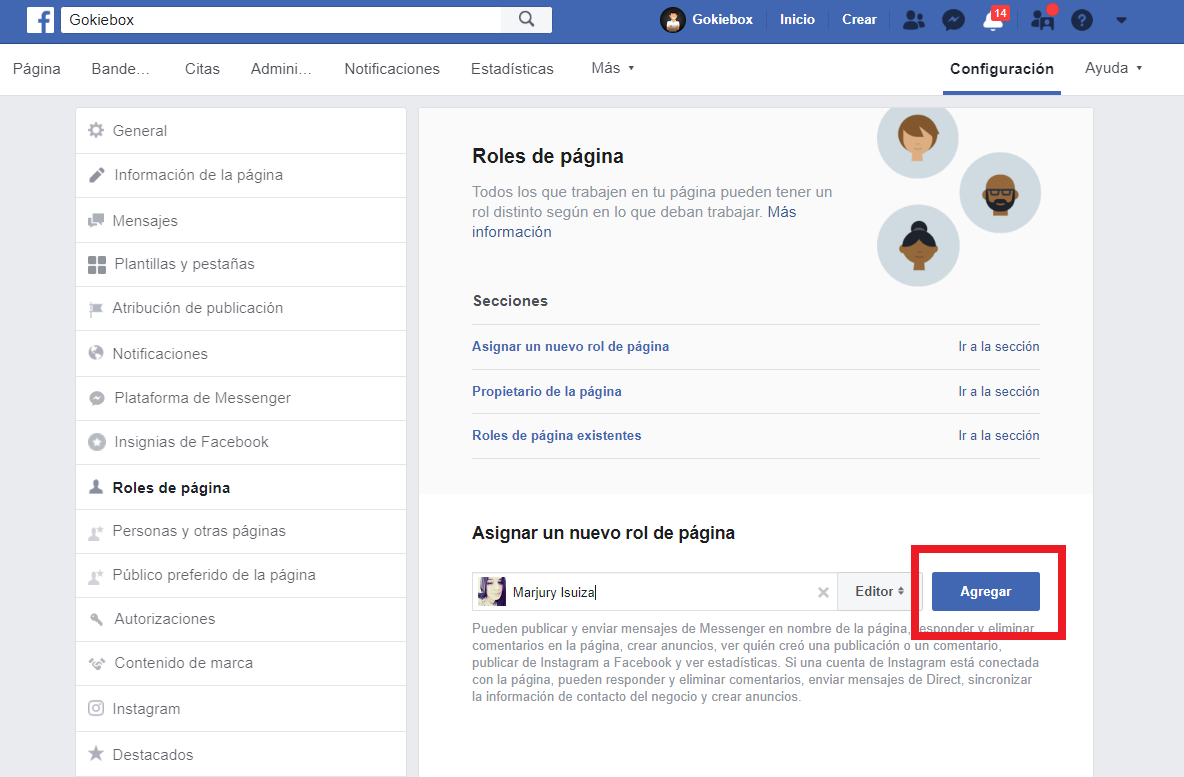Viewport: 1184px width, 777px height.
Task: Open notifications bell with 14 badge
Action: (994, 19)
